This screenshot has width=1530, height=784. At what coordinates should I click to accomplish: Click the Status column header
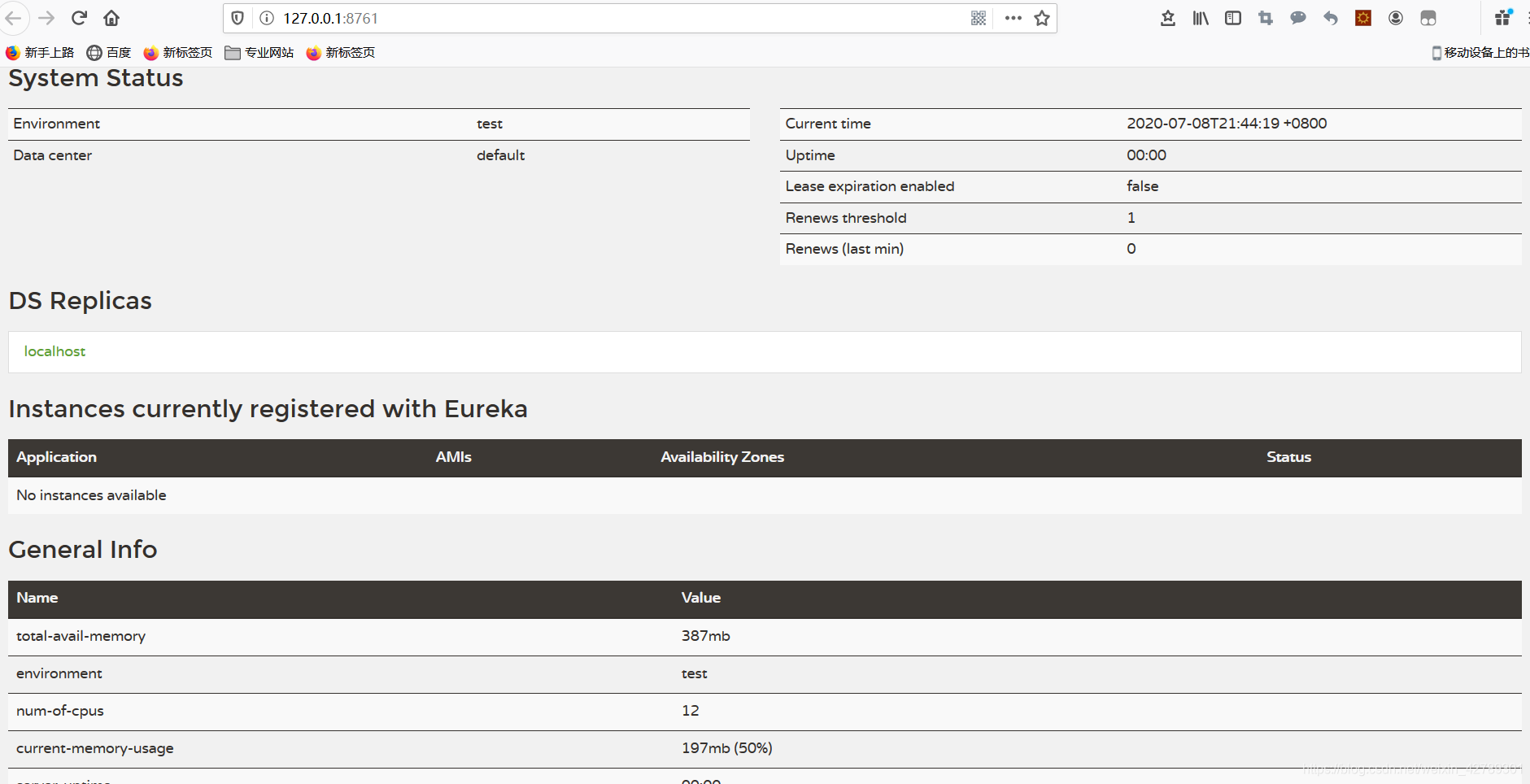(1288, 457)
